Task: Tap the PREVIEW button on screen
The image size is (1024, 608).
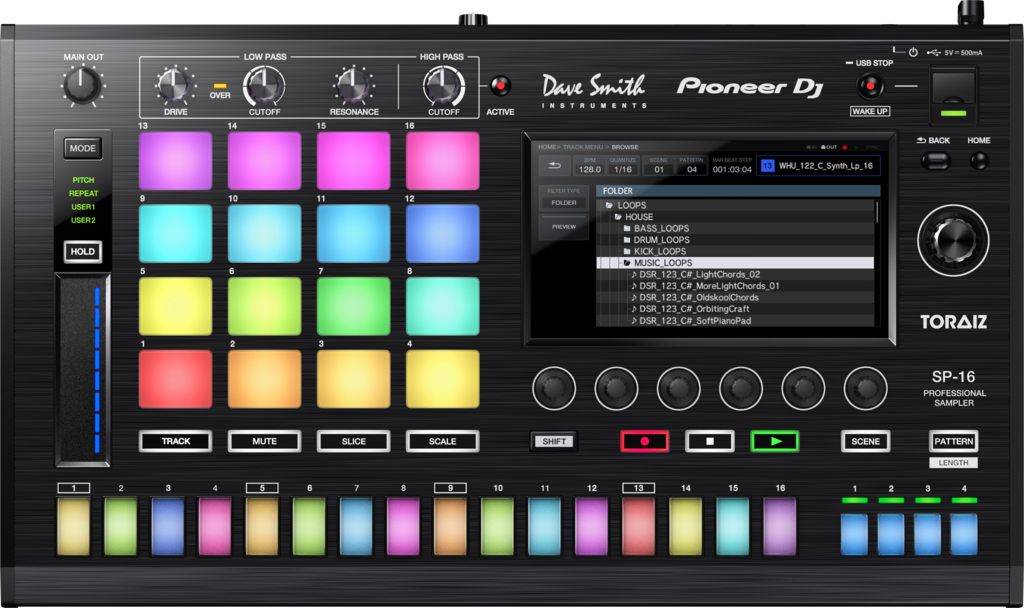Action: (564, 227)
